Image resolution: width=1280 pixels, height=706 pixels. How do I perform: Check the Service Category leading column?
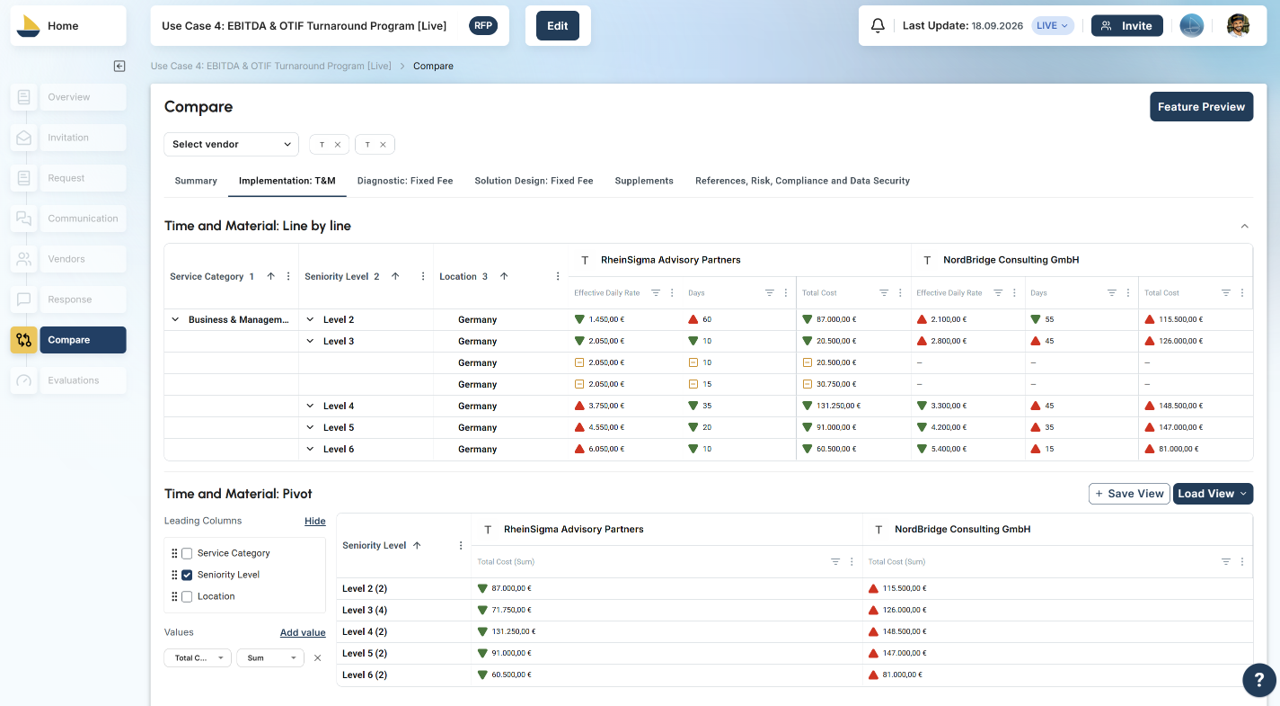click(187, 553)
